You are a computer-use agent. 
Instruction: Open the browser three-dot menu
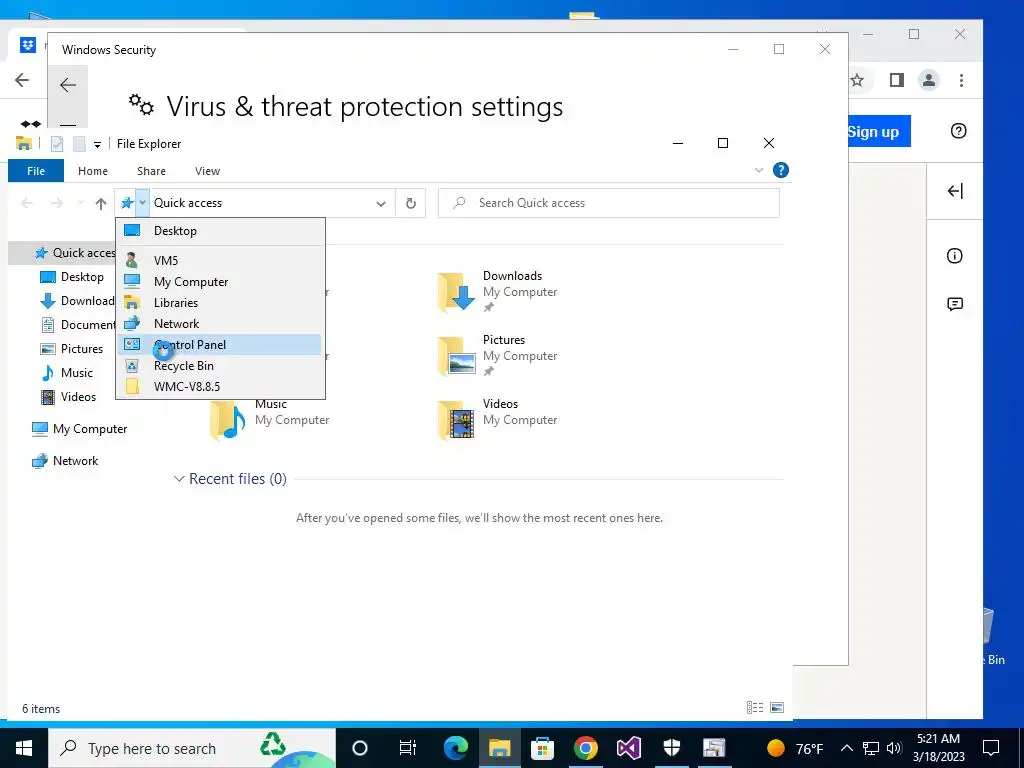coord(961,80)
